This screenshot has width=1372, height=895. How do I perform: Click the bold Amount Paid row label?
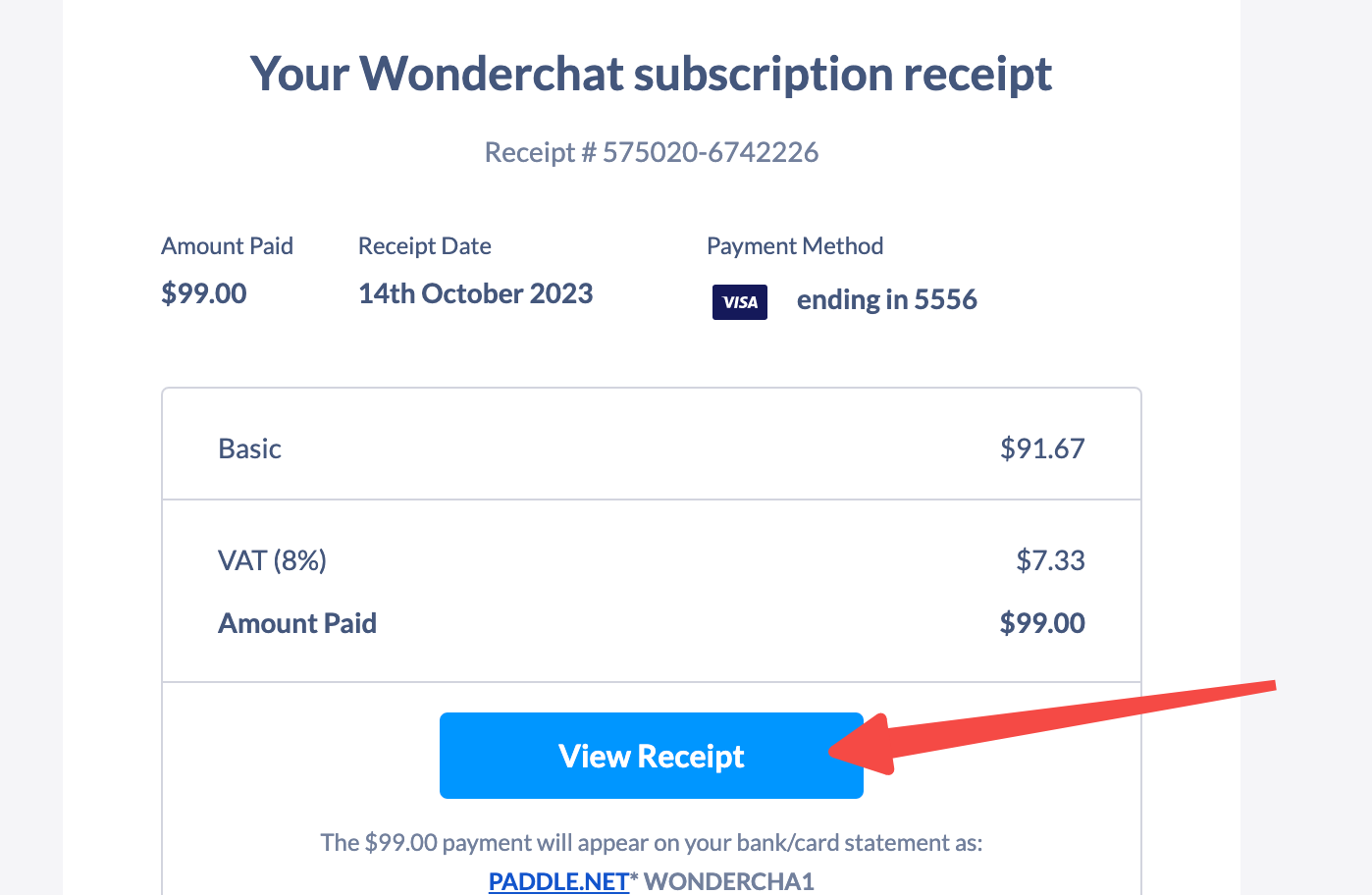297,624
